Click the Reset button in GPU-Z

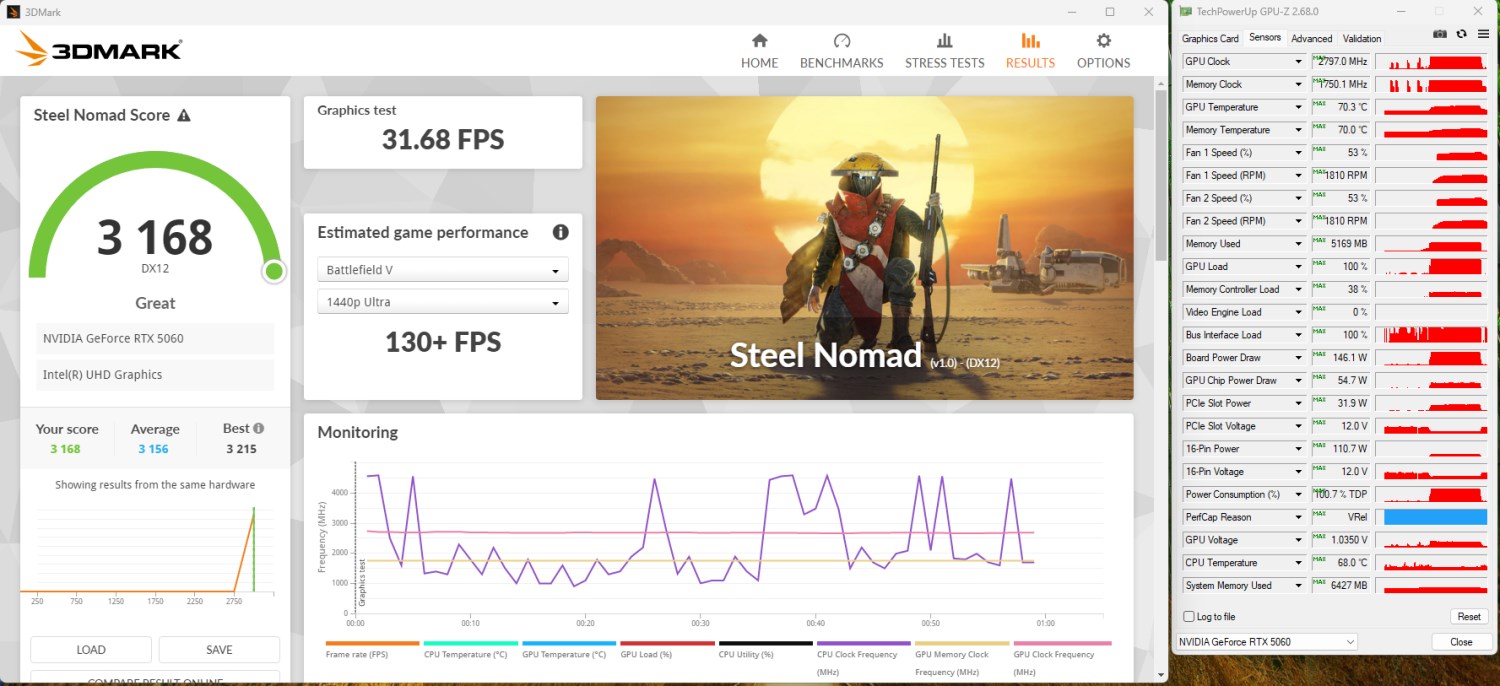[x=1468, y=616]
